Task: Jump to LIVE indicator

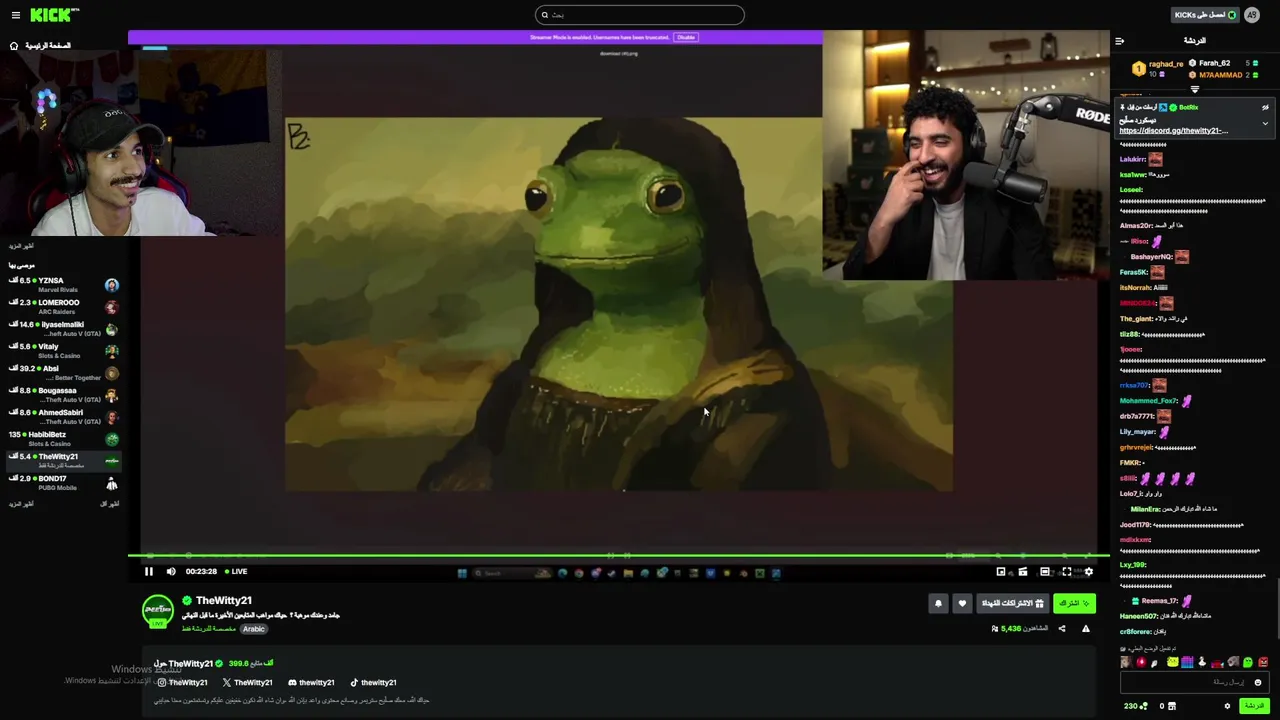Action: pyautogui.click(x=236, y=572)
